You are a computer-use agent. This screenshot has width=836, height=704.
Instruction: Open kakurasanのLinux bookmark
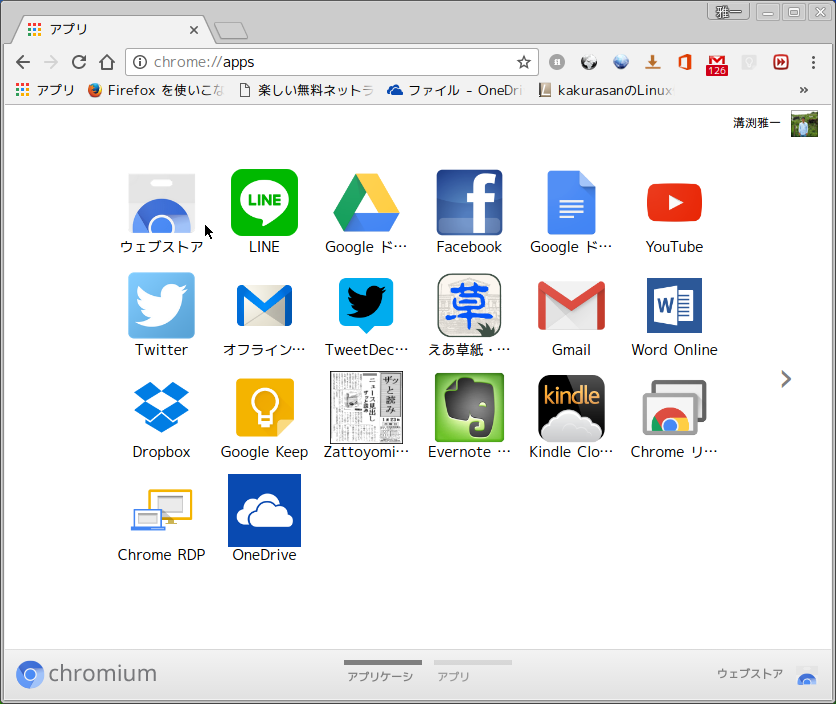[607, 90]
